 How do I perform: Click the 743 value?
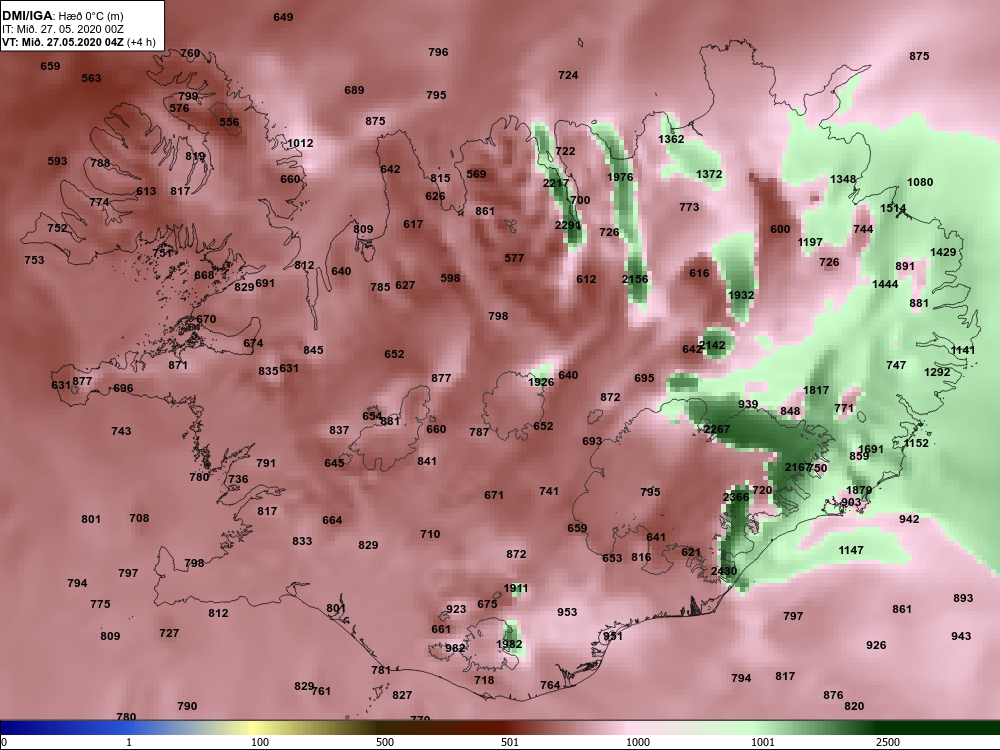pos(121,431)
